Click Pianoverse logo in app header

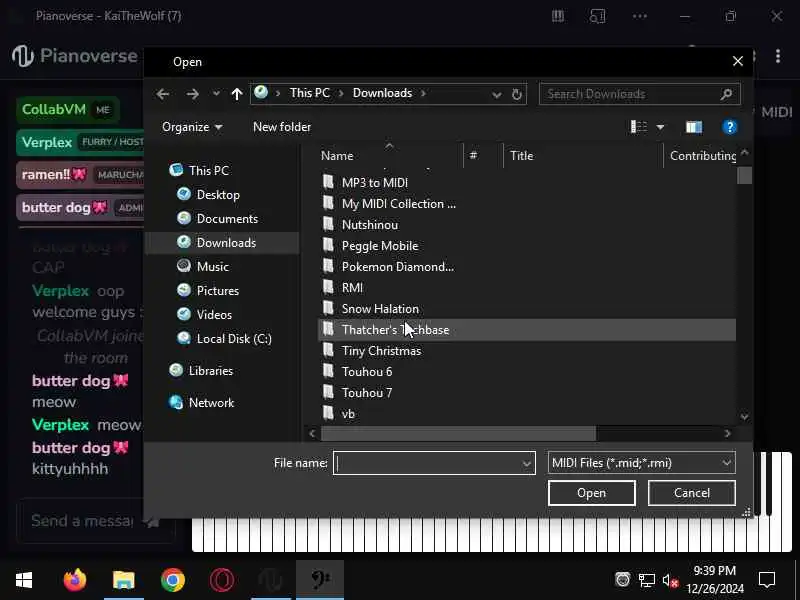(x=75, y=56)
